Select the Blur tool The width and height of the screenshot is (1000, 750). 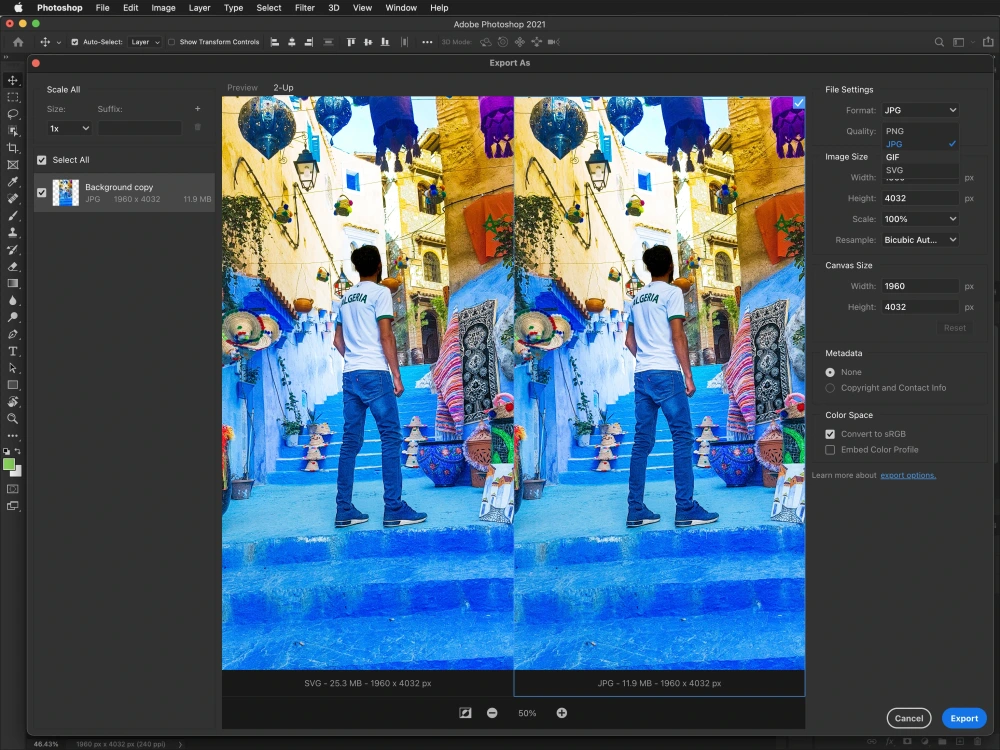click(x=13, y=300)
